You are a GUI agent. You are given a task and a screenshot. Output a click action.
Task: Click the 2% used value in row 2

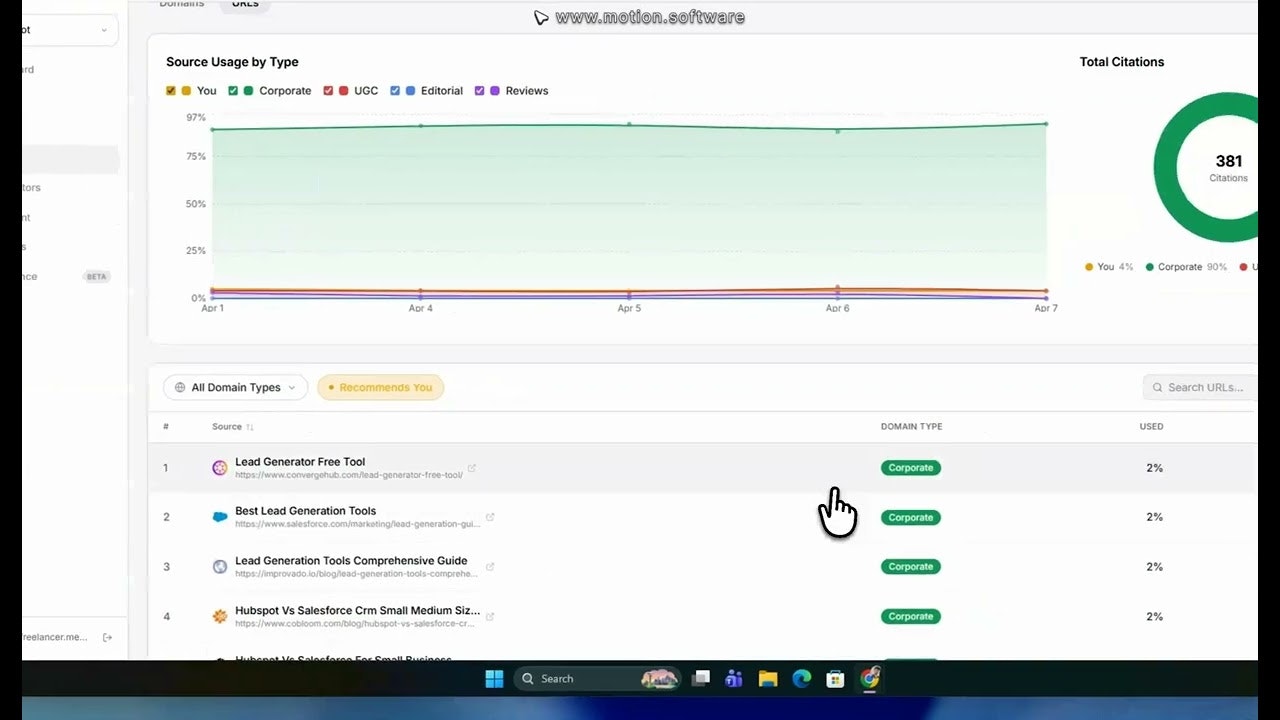pyautogui.click(x=1154, y=517)
